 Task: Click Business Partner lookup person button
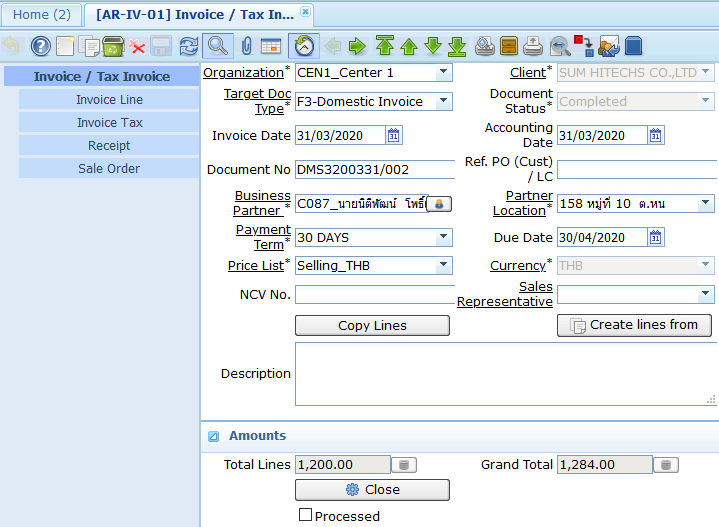click(439, 204)
